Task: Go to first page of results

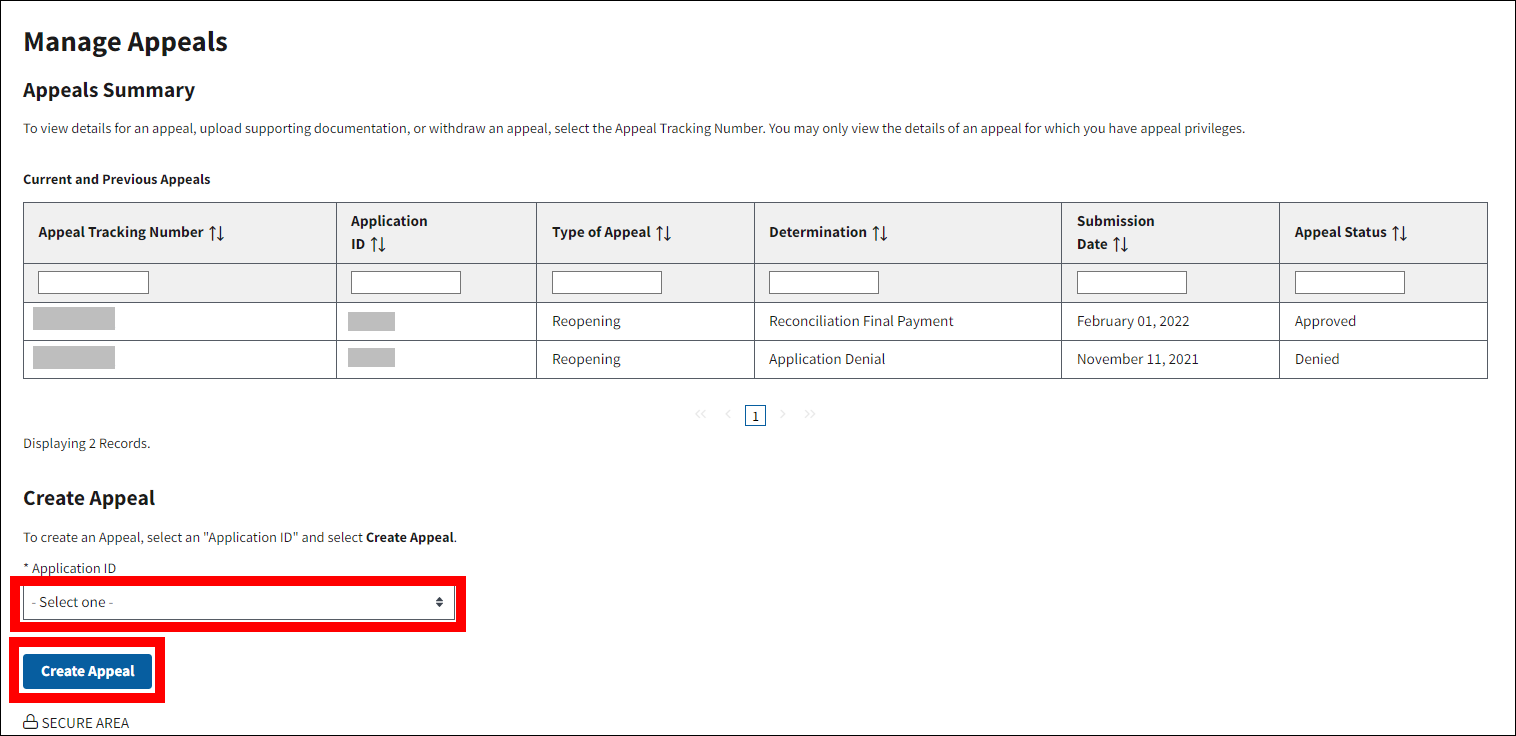Action: 700,414
